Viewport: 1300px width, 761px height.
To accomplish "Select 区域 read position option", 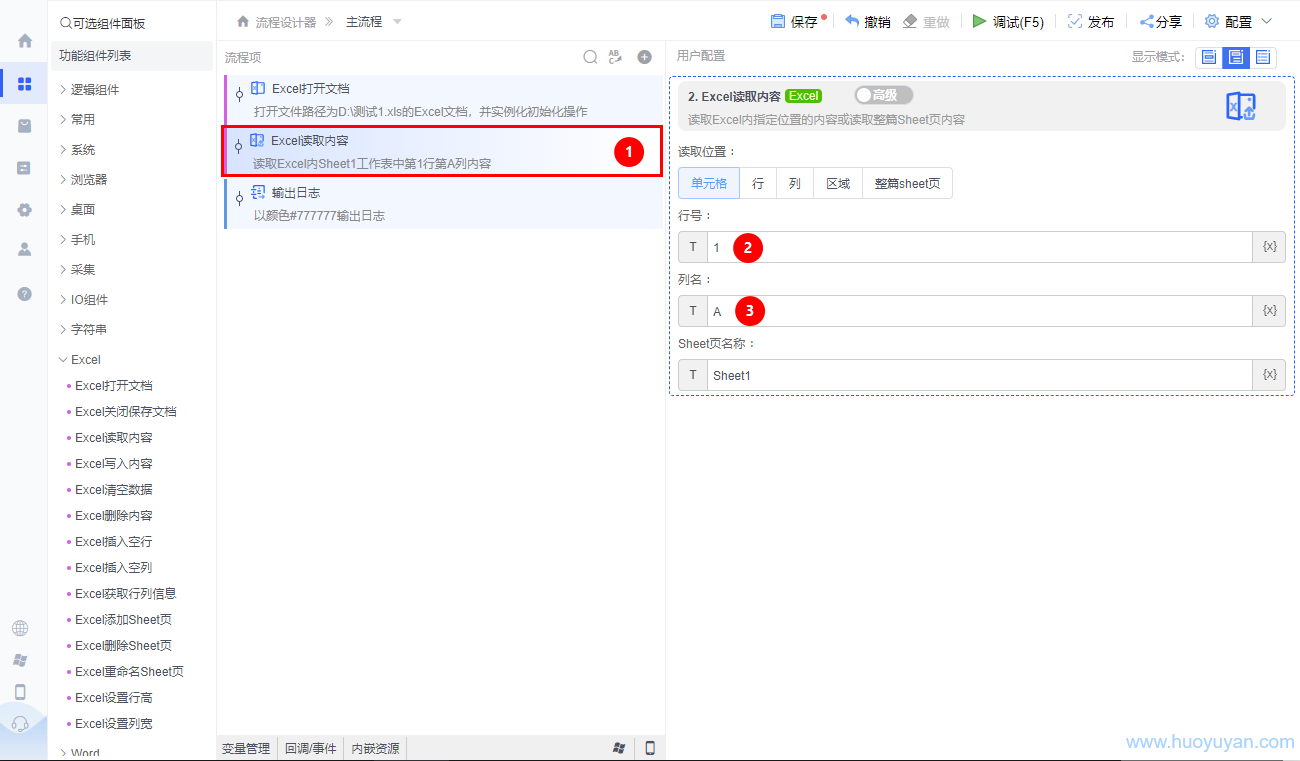I will (837, 184).
